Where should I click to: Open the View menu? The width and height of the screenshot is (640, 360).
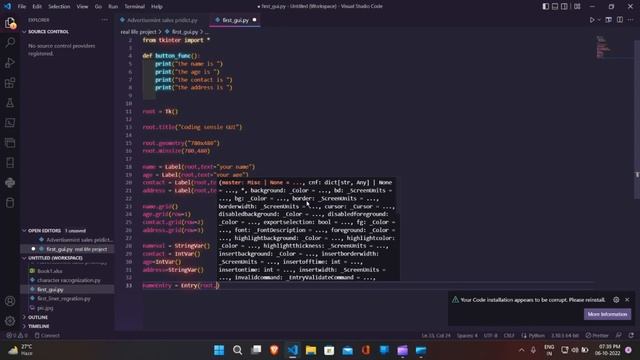[x=82, y=7]
